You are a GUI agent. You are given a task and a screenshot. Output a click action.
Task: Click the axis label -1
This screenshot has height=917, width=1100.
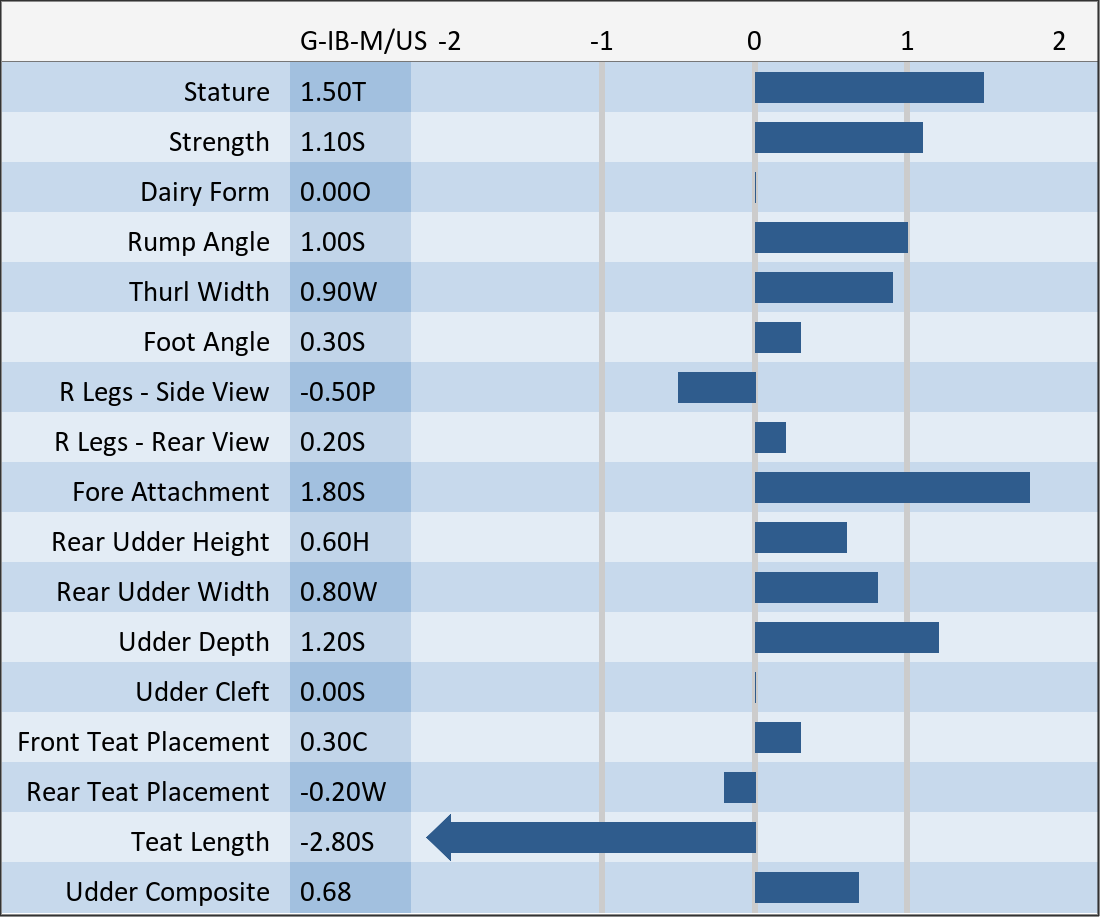click(x=601, y=41)
